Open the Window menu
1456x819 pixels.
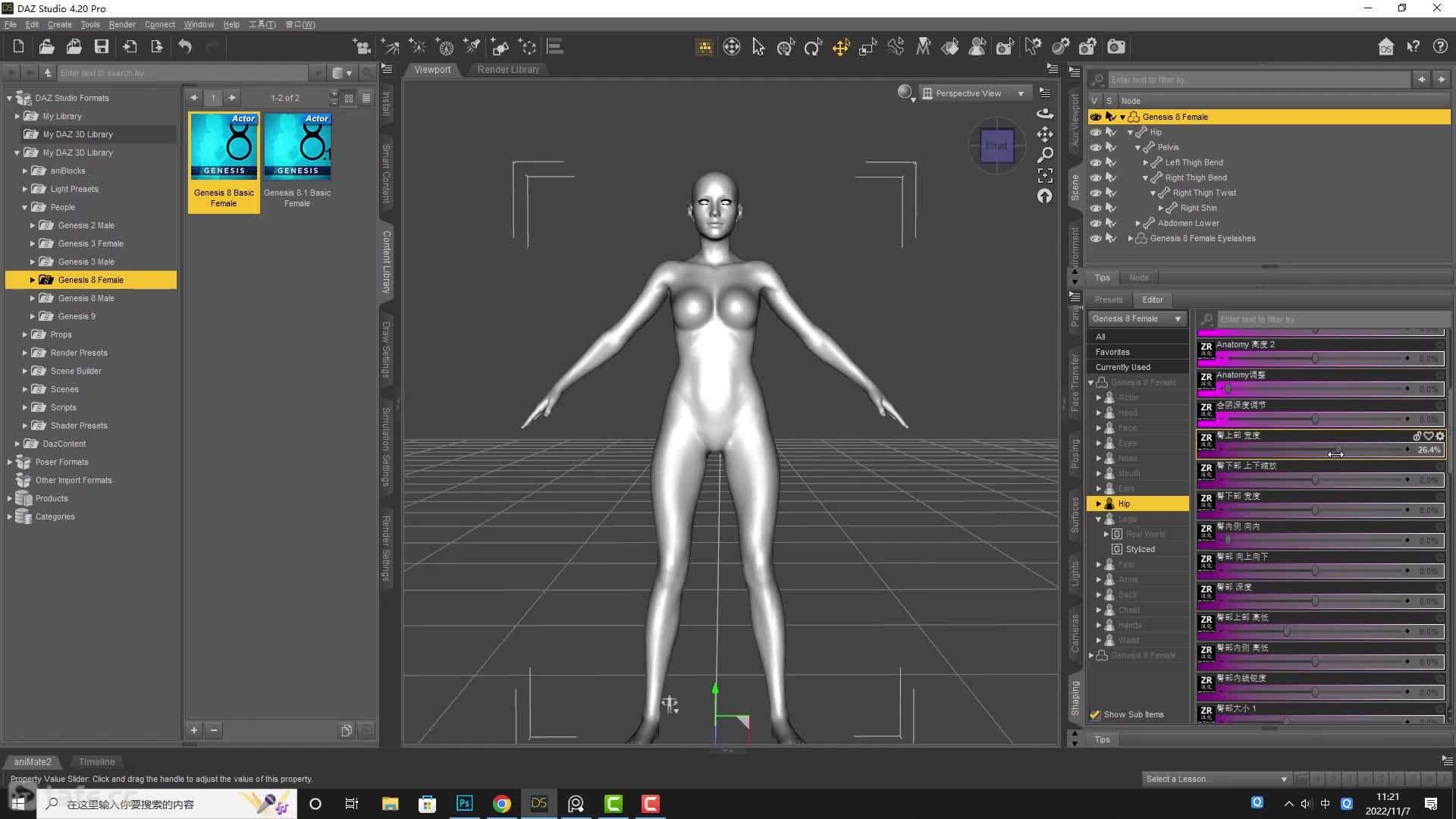(199, 24)
